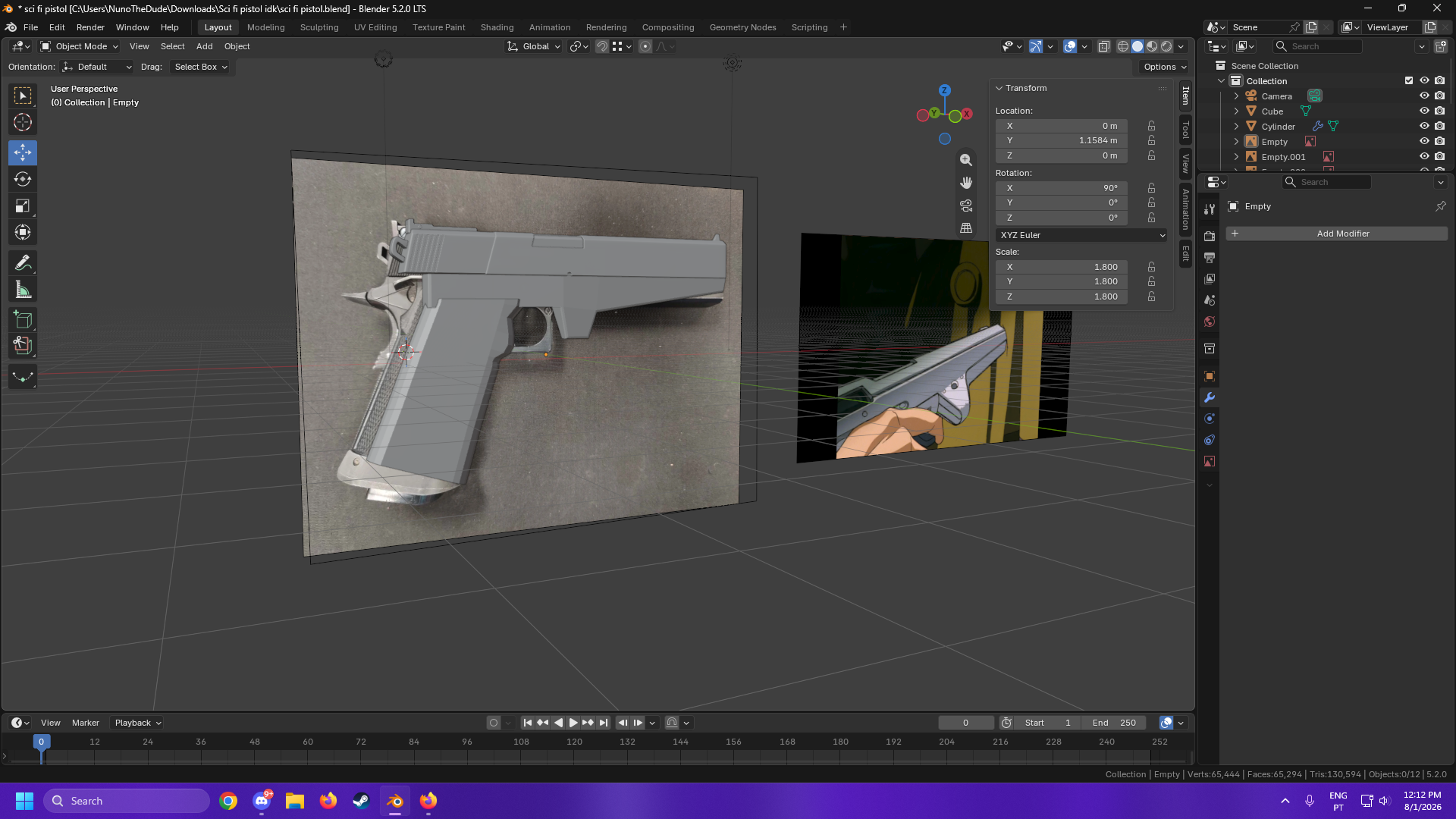Switch perspective/orthographic grid icon
This screenshot has width=1456, height=819.
click(x=966, y=227)
